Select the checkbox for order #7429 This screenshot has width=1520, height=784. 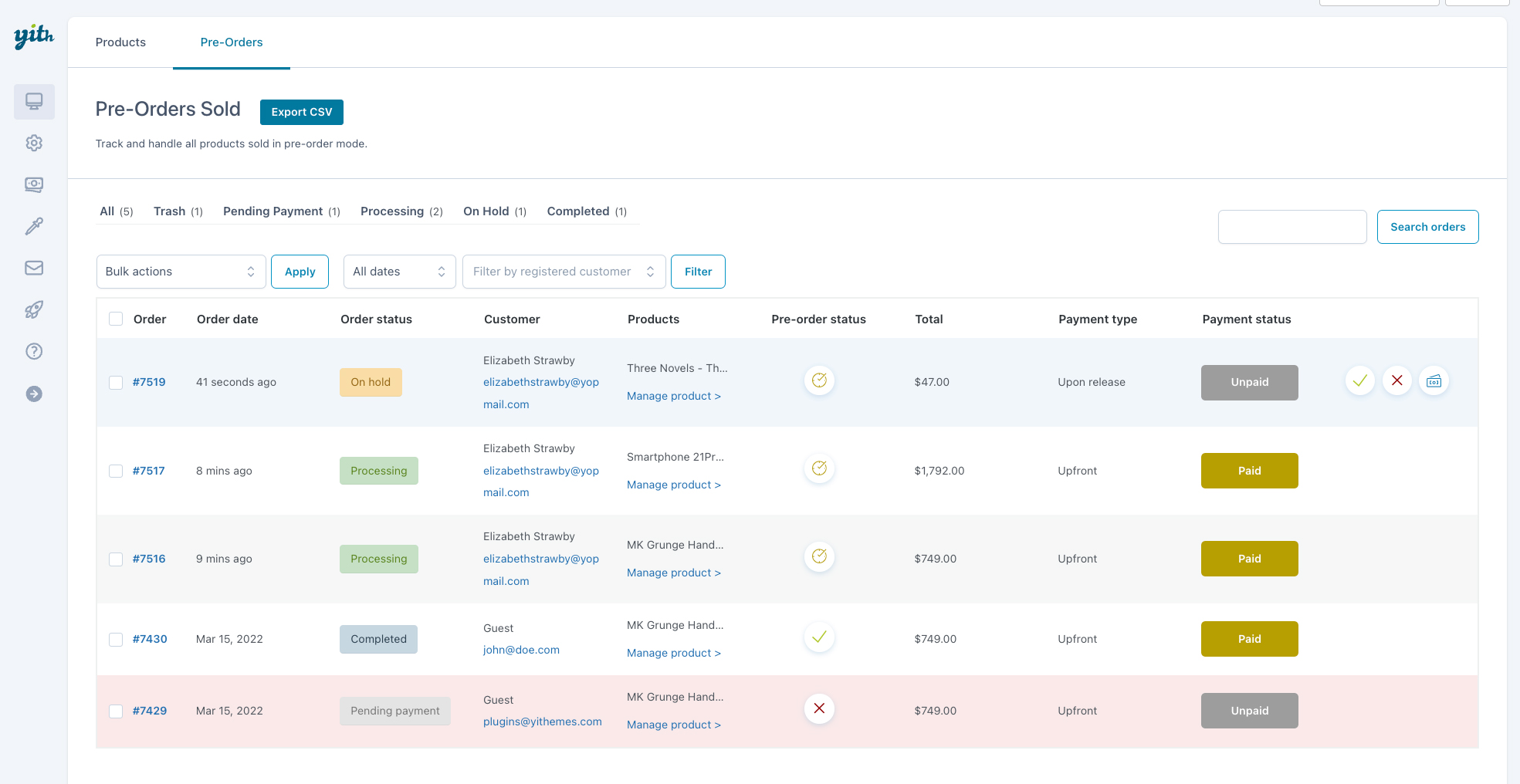click(116, 711)
